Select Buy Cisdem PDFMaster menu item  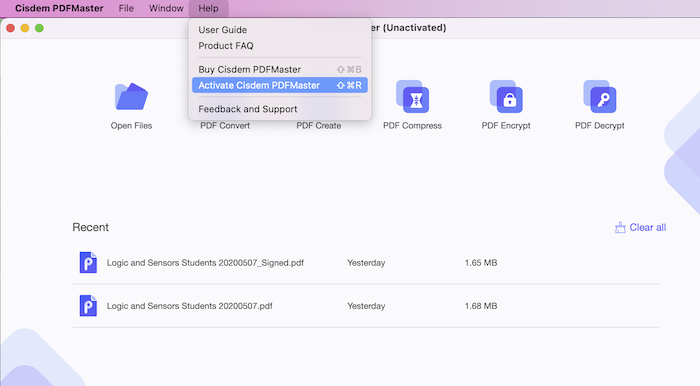[x=280, y=69]
